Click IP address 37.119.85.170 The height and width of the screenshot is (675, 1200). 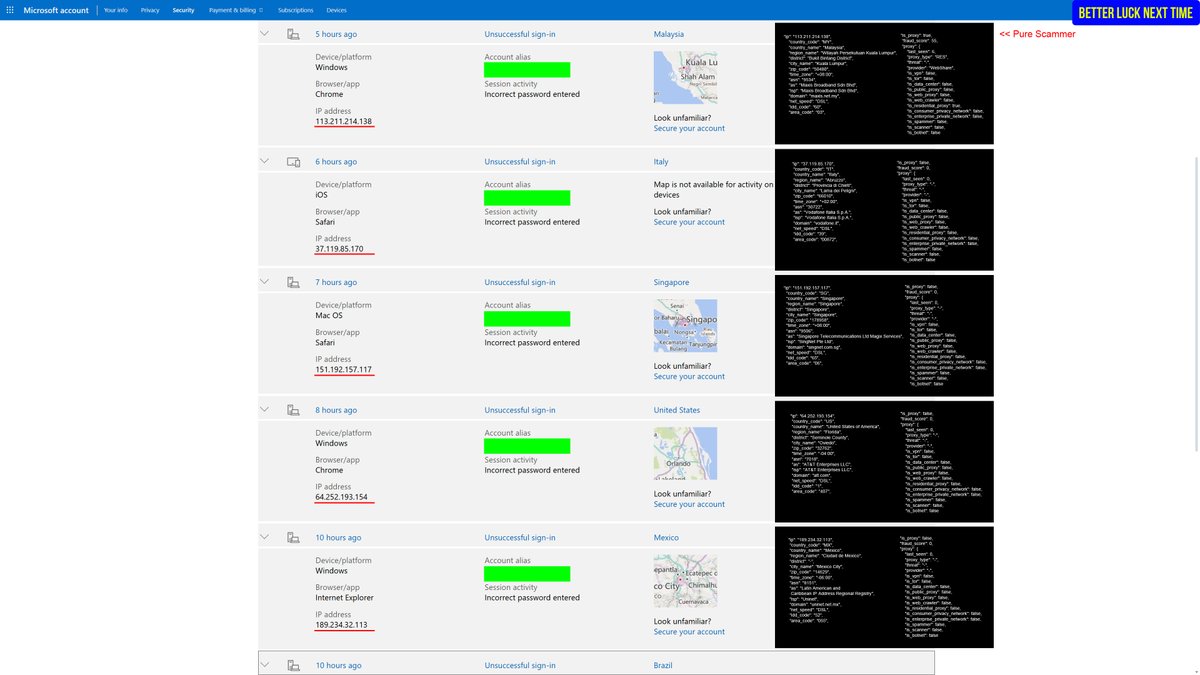tap(339, 249)
